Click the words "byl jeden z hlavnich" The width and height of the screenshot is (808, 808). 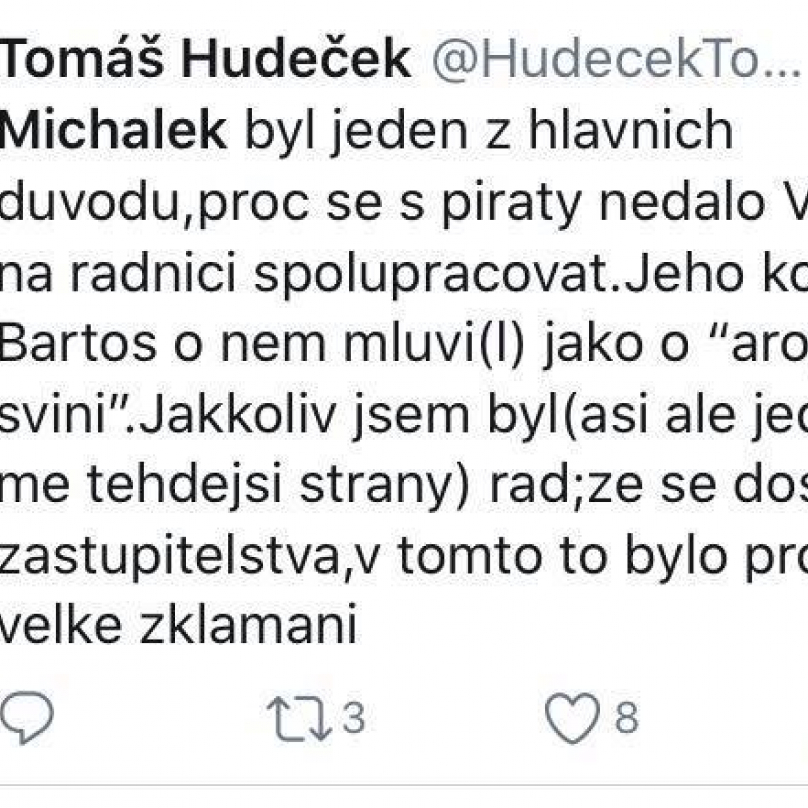(488, 132)
